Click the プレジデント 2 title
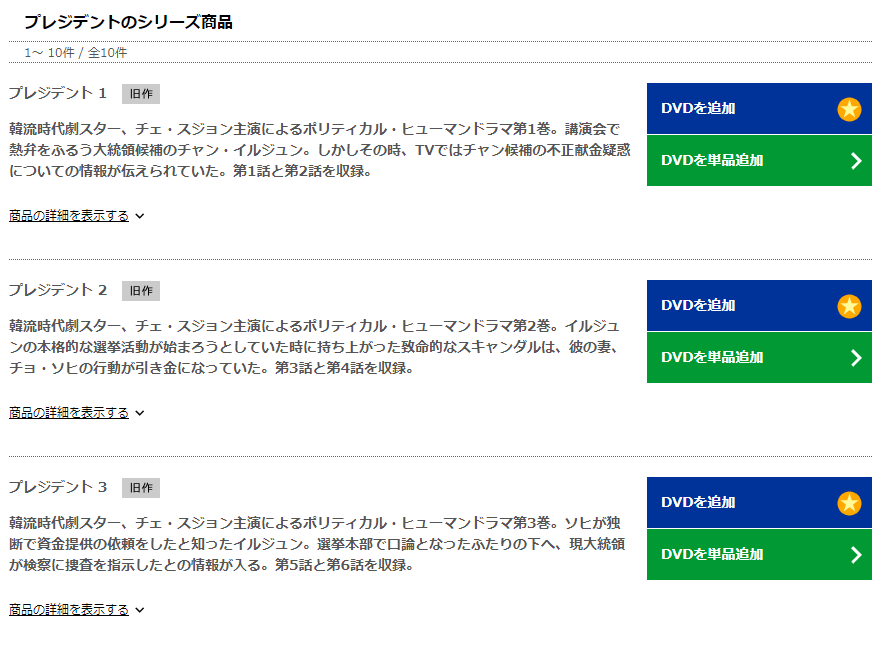This screenshot has height=645, width=887. pyautogui.click(x=58, y=290)
